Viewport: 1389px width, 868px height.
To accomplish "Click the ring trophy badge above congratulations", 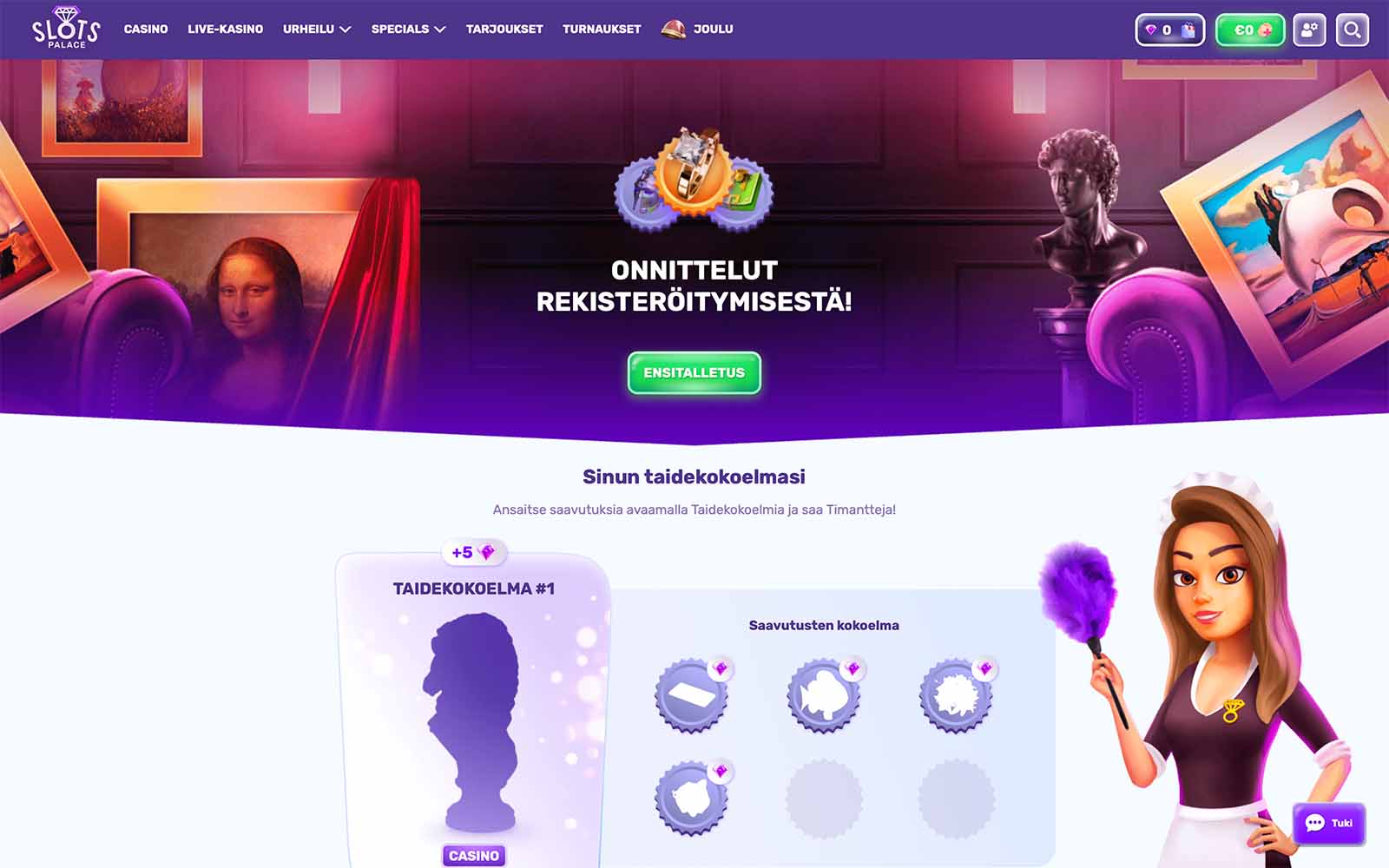I will 694,177.
